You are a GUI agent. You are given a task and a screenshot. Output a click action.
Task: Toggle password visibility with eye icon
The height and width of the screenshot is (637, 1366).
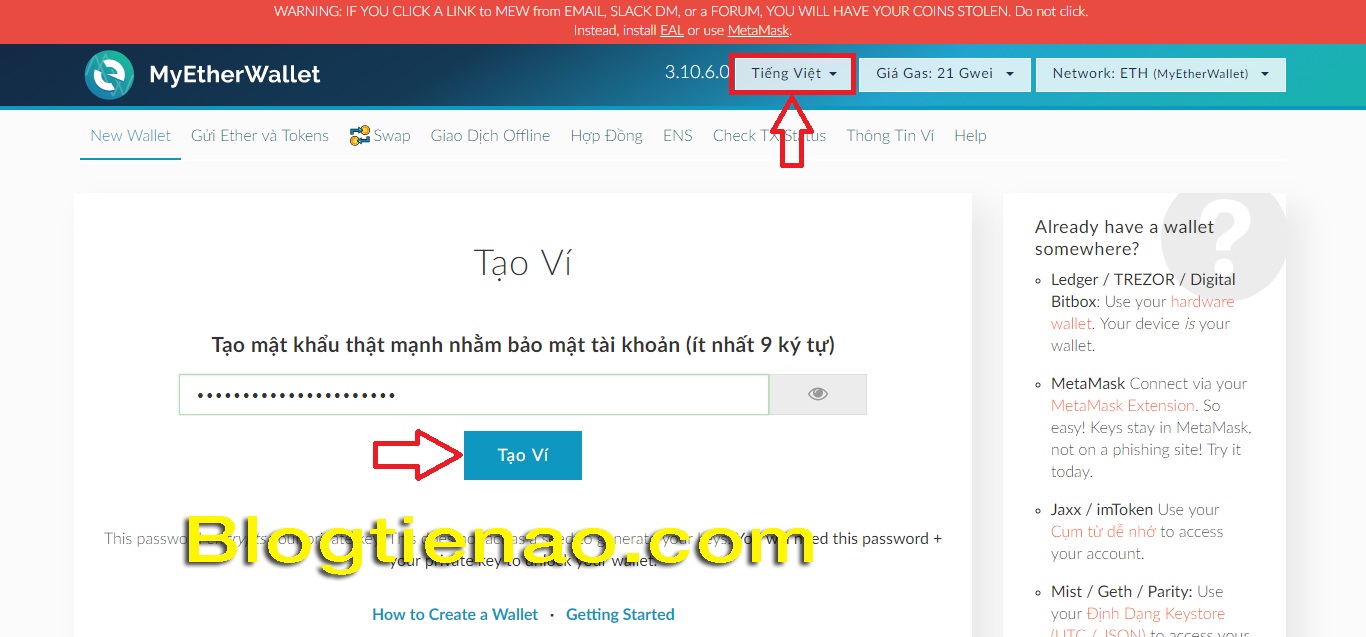[818, 394]
